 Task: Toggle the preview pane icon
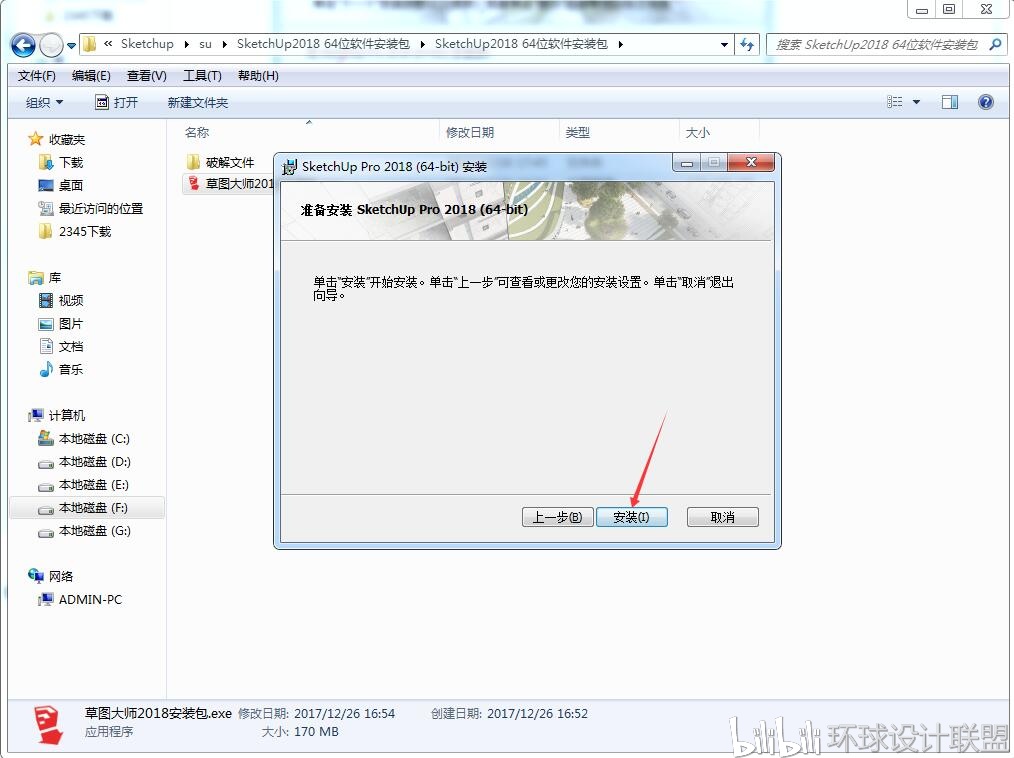pos(950,102)
